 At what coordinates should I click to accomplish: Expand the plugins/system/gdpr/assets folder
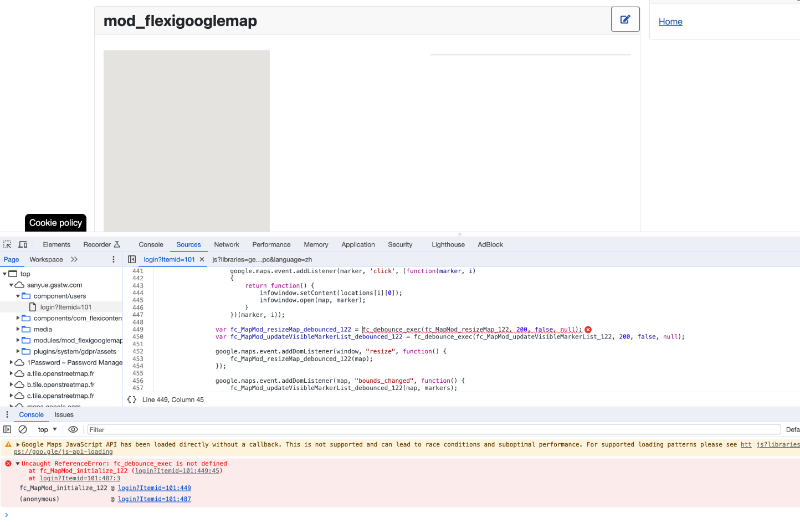(x=18, y=351)
